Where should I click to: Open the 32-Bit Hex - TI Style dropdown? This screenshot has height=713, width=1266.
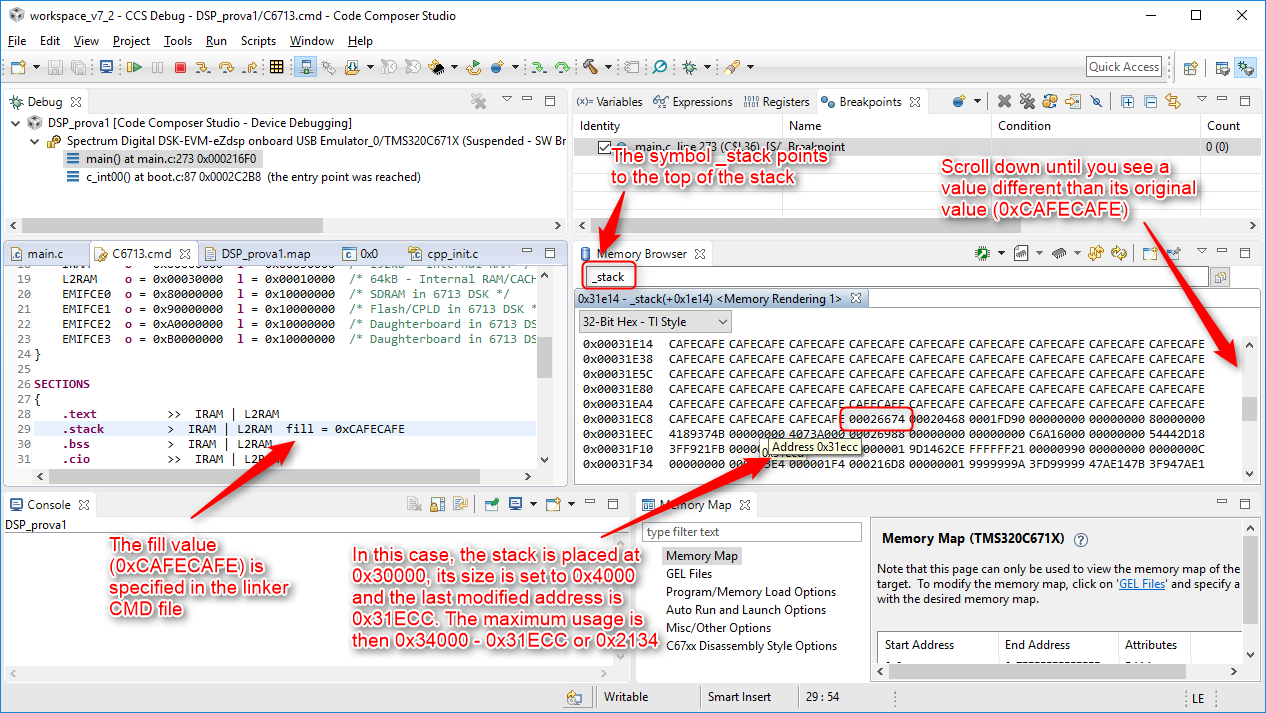click(655, 322)
